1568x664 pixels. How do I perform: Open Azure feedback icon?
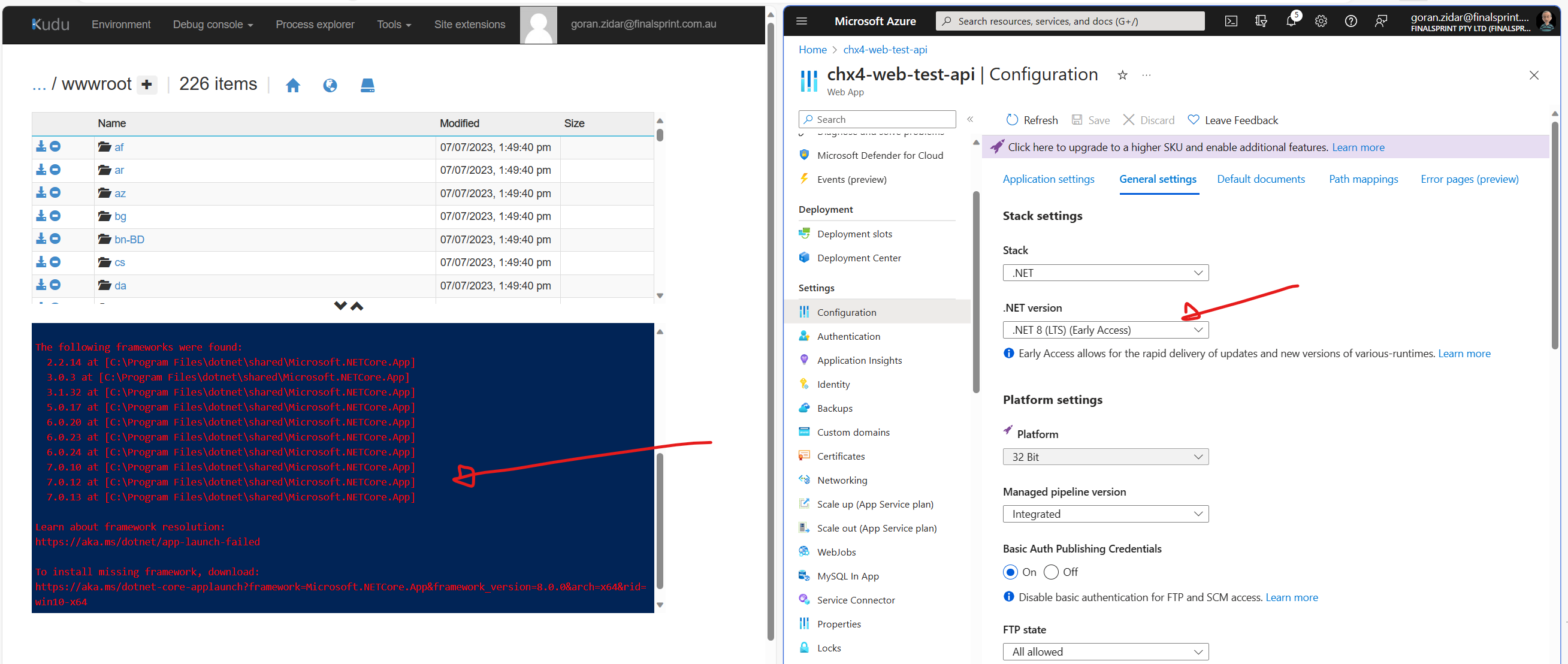[x=1380, y=22]
